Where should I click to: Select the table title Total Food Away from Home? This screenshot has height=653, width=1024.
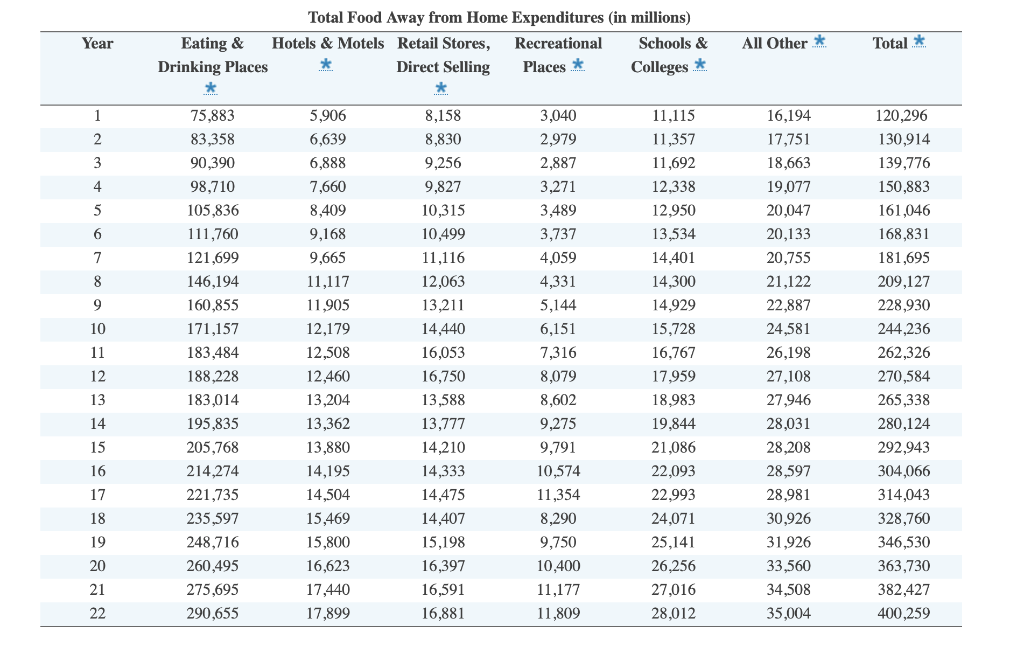point(499,17)
